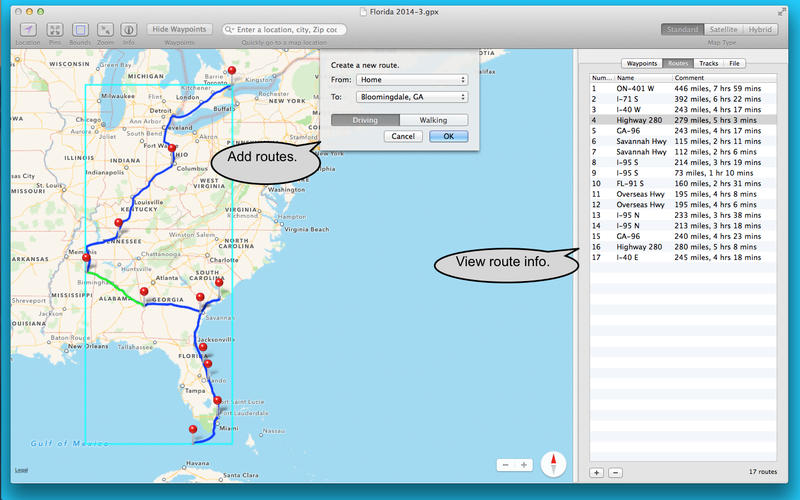Click OK in the new route dialog
Image resolution: width=800 pixels, height=500 pixels.
(448, 136)
